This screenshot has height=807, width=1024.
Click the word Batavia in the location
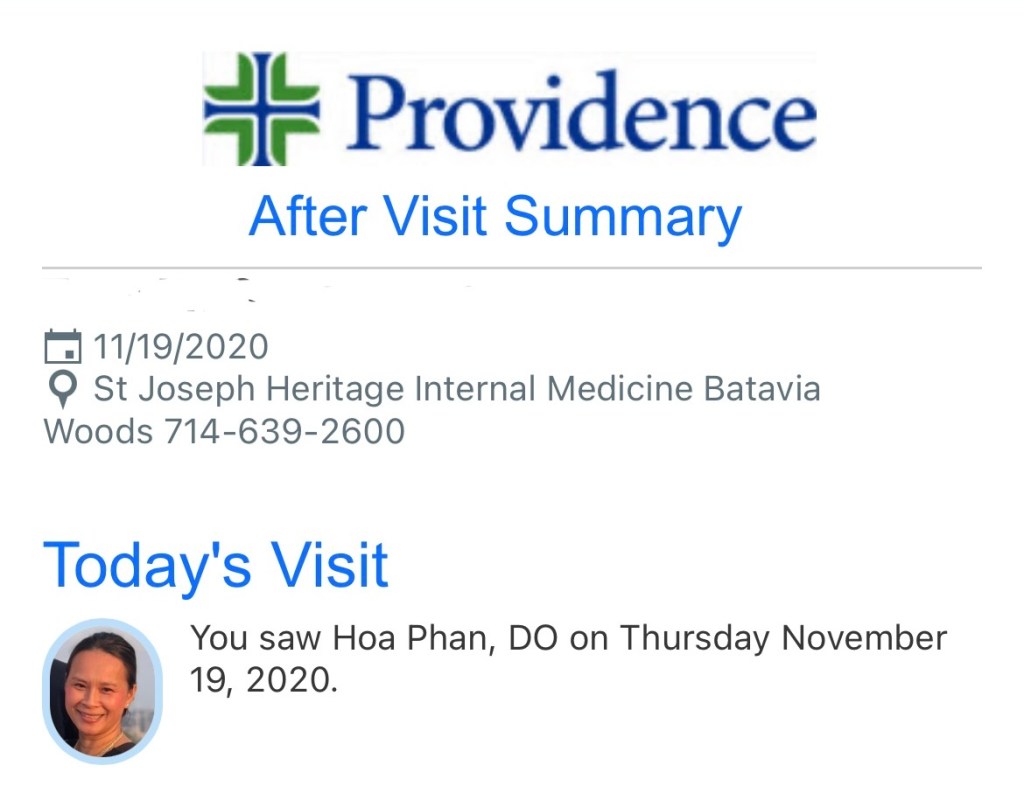click(x=761, y=388)
